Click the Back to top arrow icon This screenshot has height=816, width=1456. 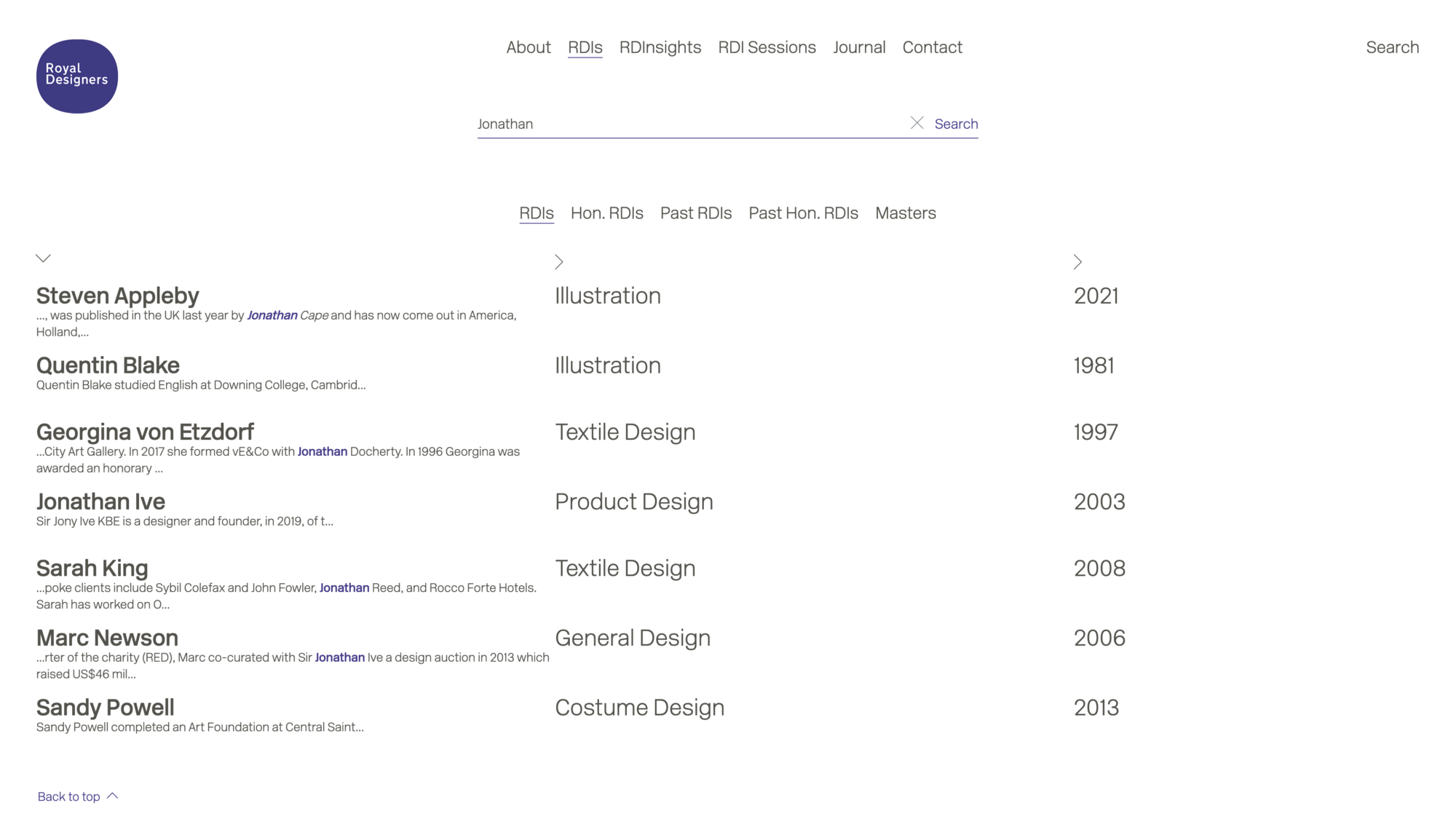click(113, 796)
